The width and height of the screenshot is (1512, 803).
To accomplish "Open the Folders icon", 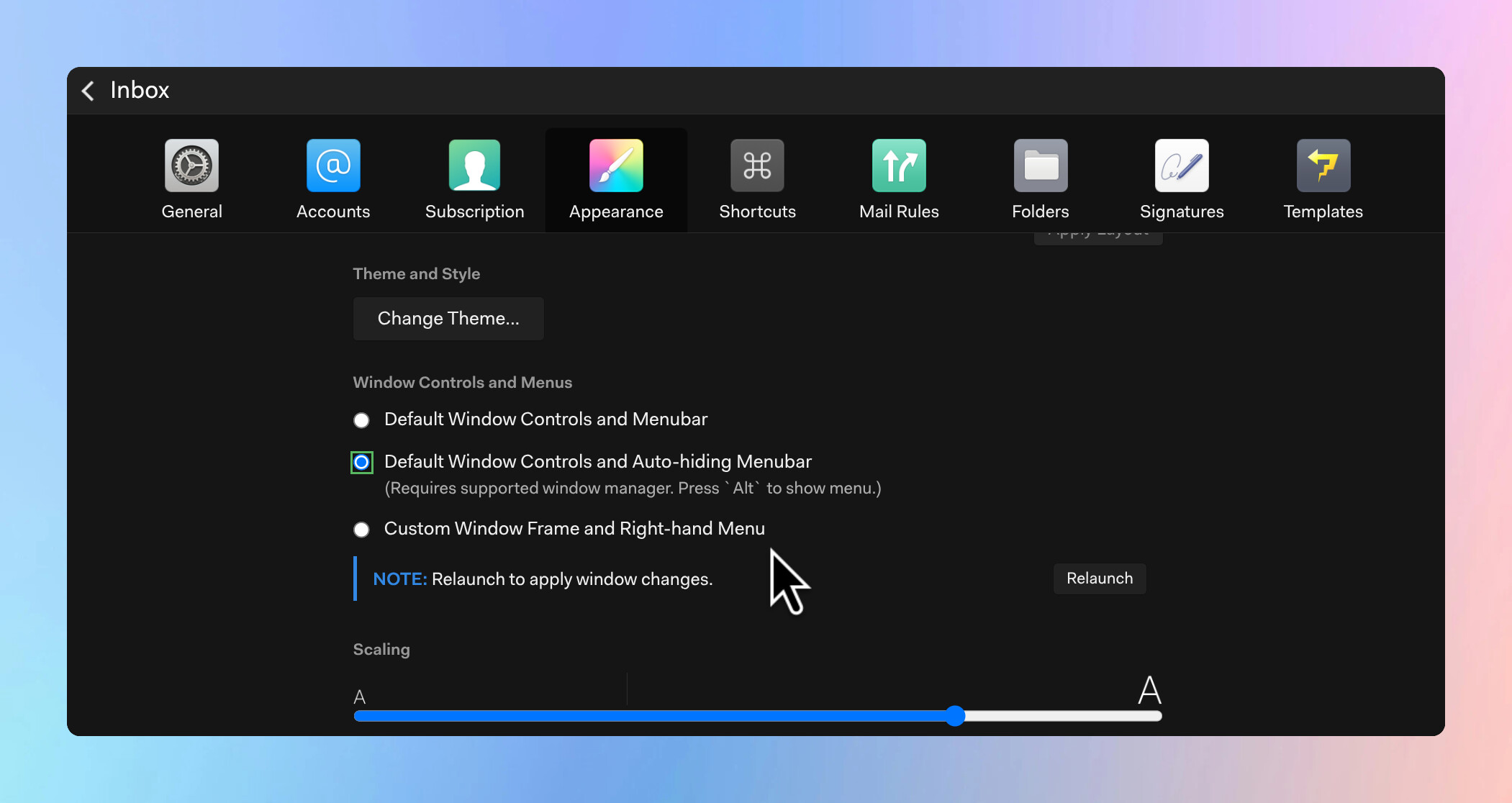I will tap(1040, 166).
